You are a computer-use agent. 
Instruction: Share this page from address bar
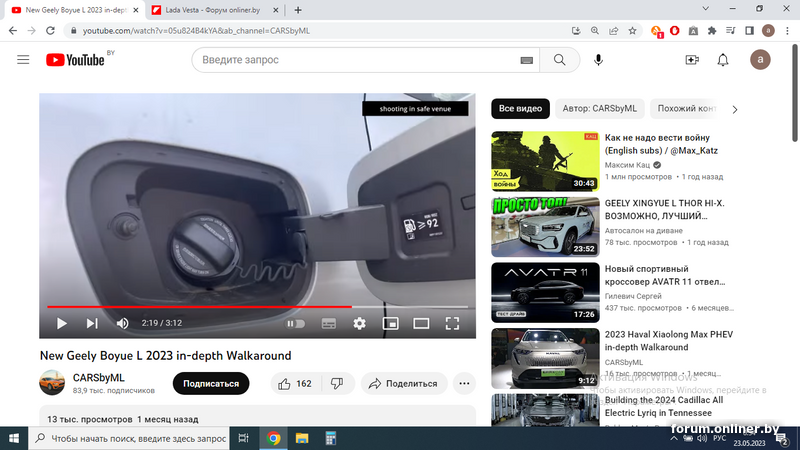tap(614, 31)
